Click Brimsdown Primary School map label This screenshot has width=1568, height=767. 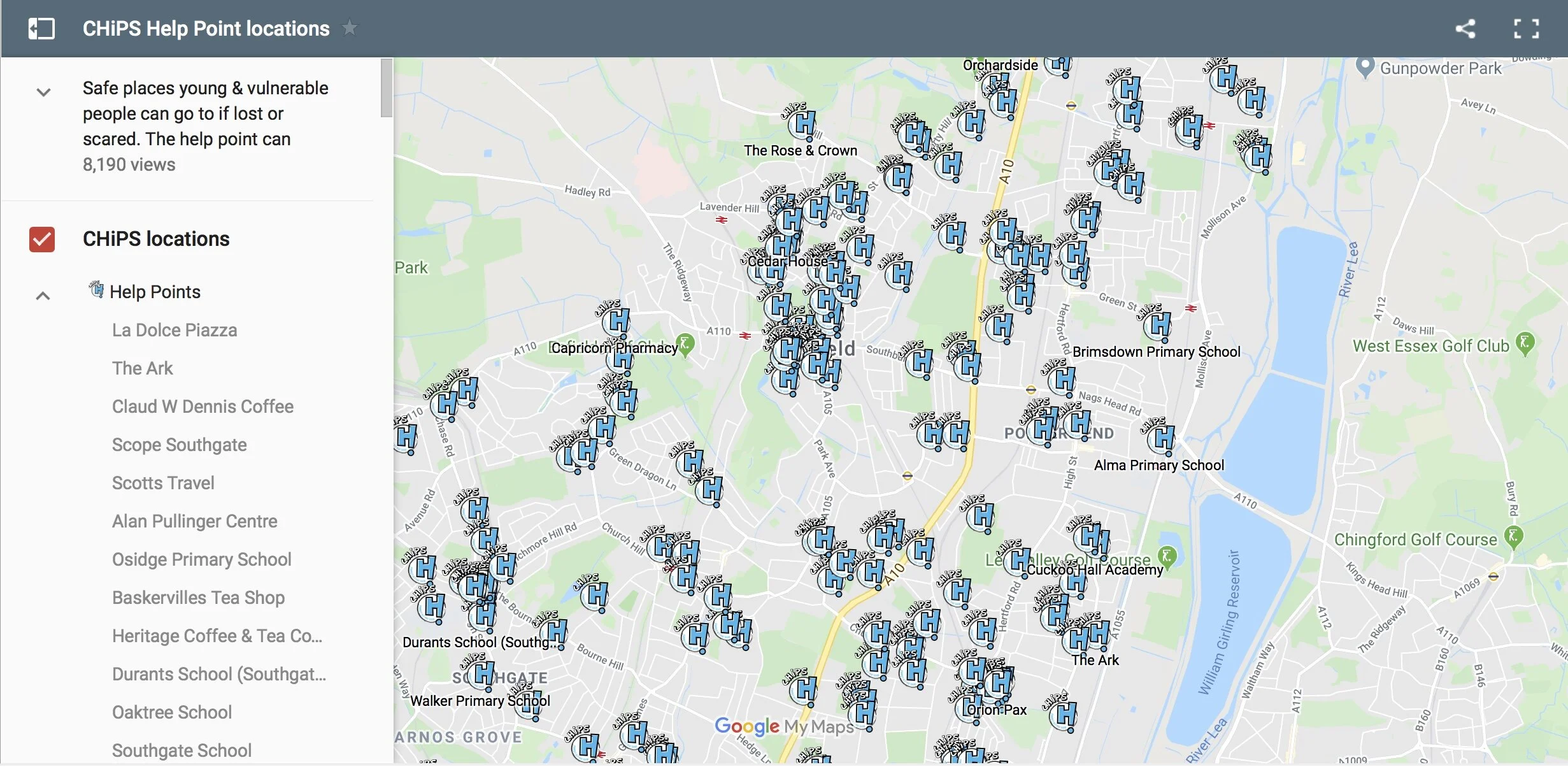click(1156, 352)
